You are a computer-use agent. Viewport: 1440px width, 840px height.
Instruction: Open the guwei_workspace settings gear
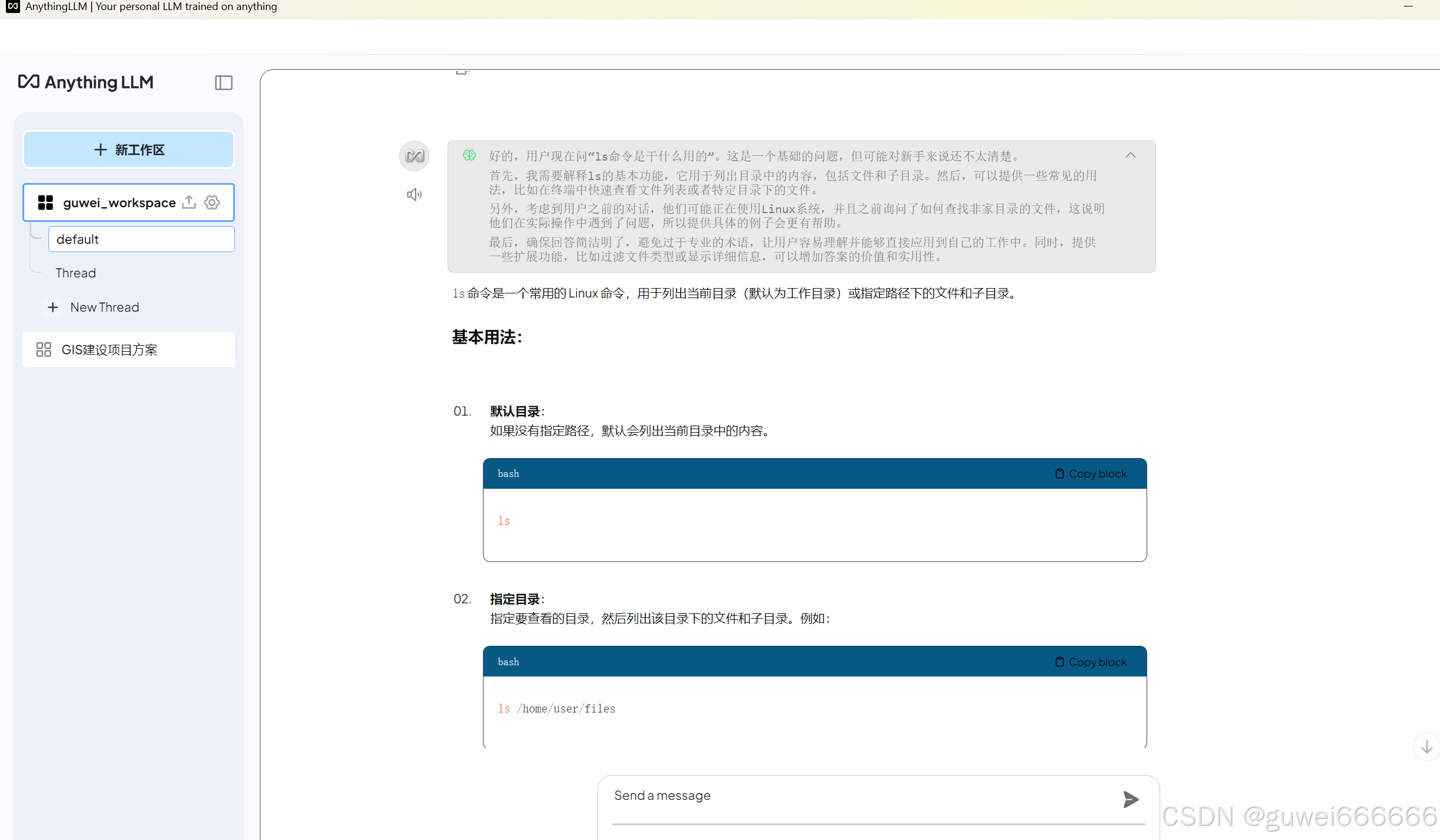pyautogui.click(x=212, y=202)
